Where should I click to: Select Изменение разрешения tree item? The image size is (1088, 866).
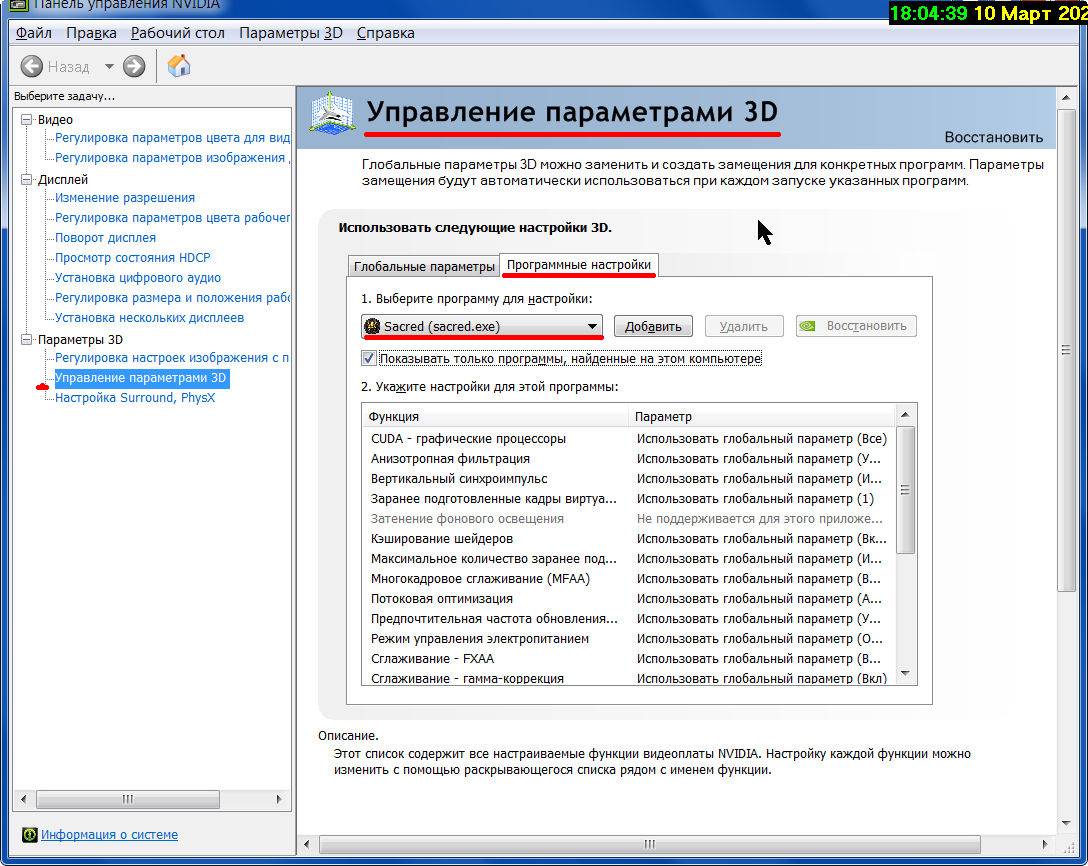click(125, 198)
